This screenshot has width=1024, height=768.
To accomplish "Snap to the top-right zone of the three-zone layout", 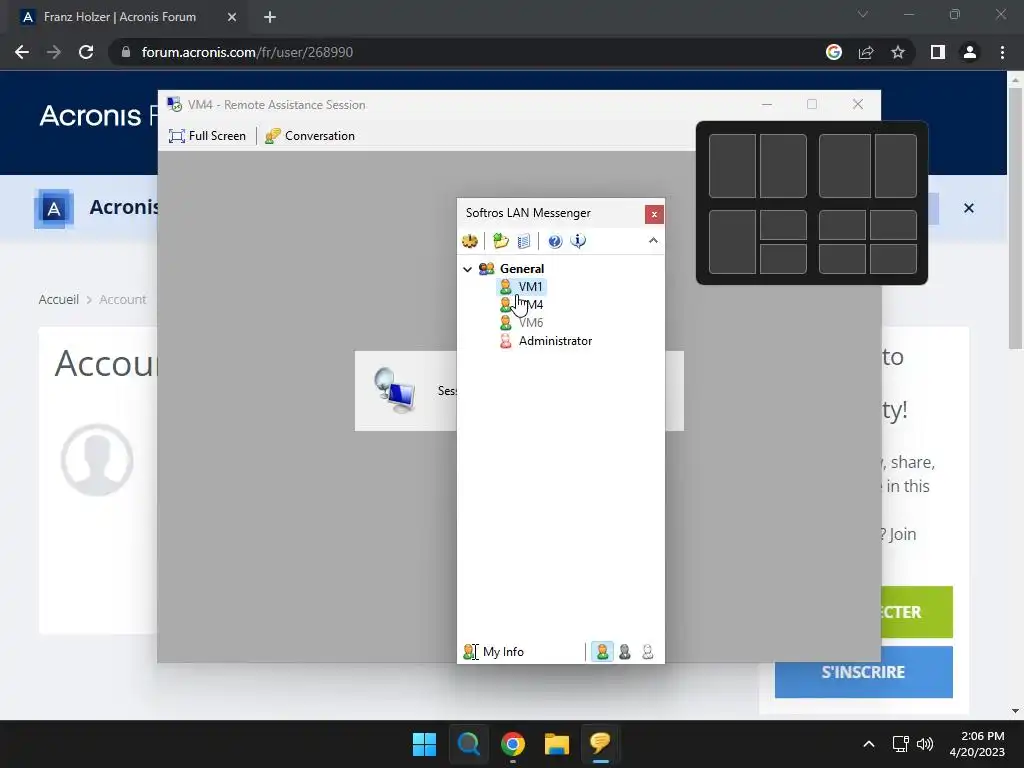I will 783,225.
